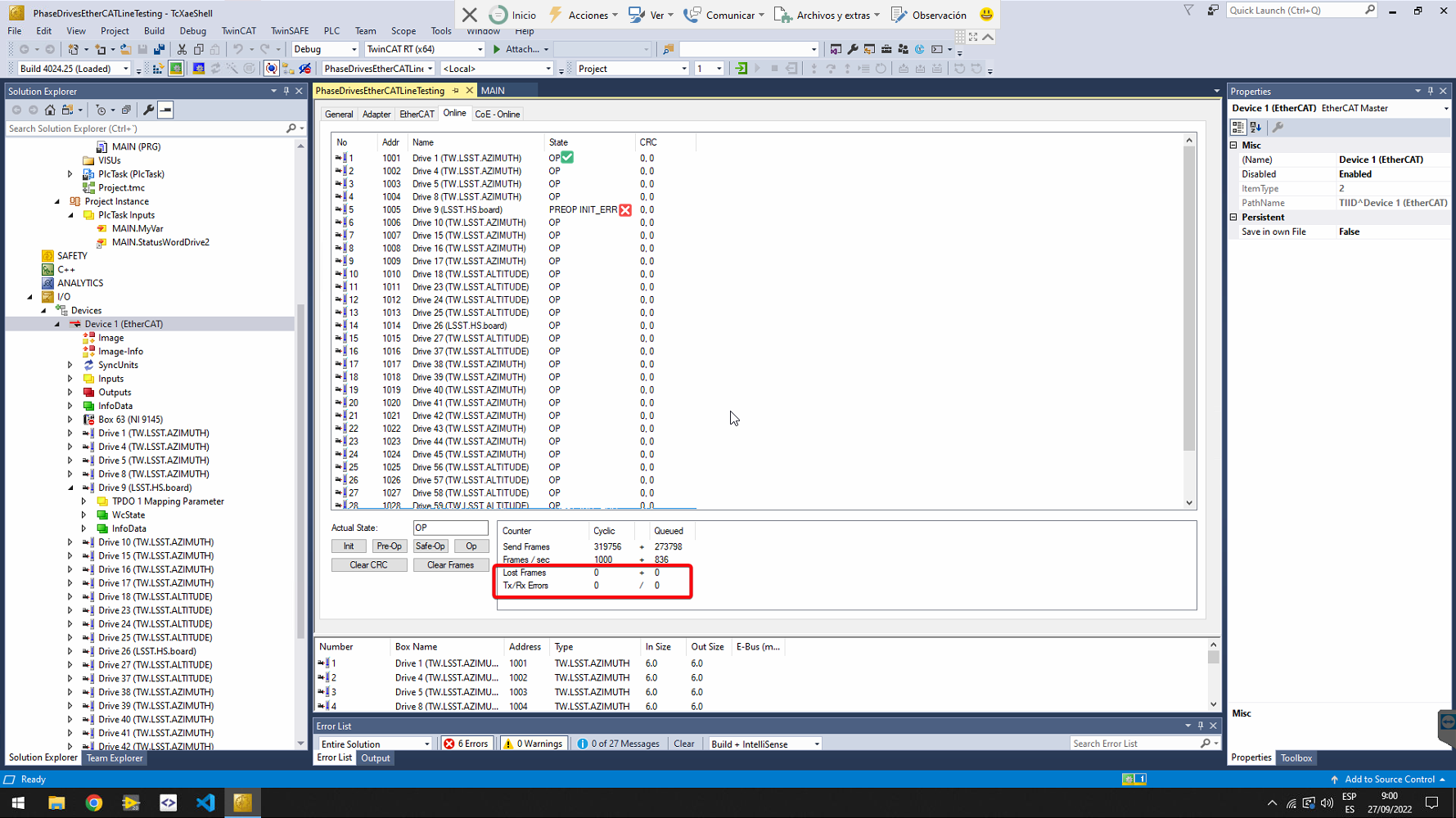Viewport: 1456px width, 818px height.
Task: Open Visual Studio Code from the taskbar
Action: (205, 802)
